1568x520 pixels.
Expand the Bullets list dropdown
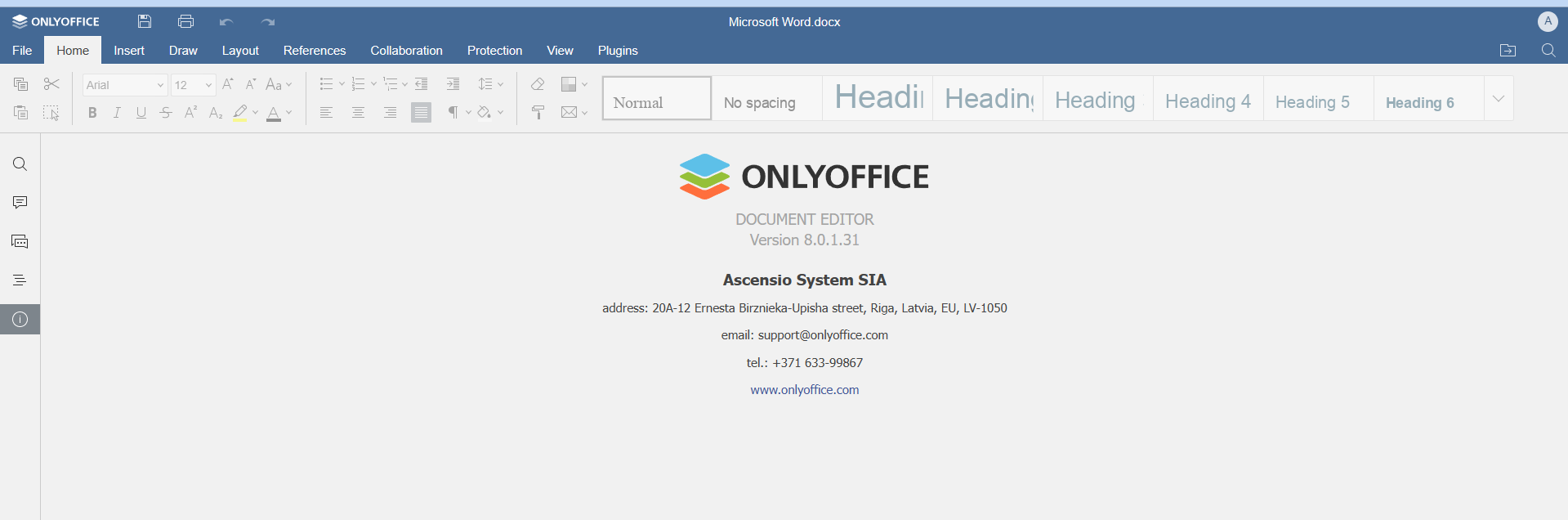(x=342, y=84)
